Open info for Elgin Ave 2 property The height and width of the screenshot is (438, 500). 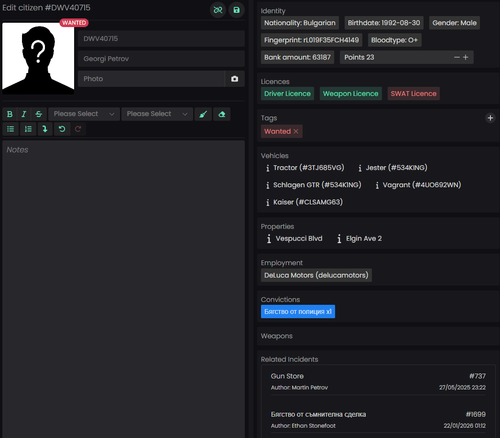339,239
